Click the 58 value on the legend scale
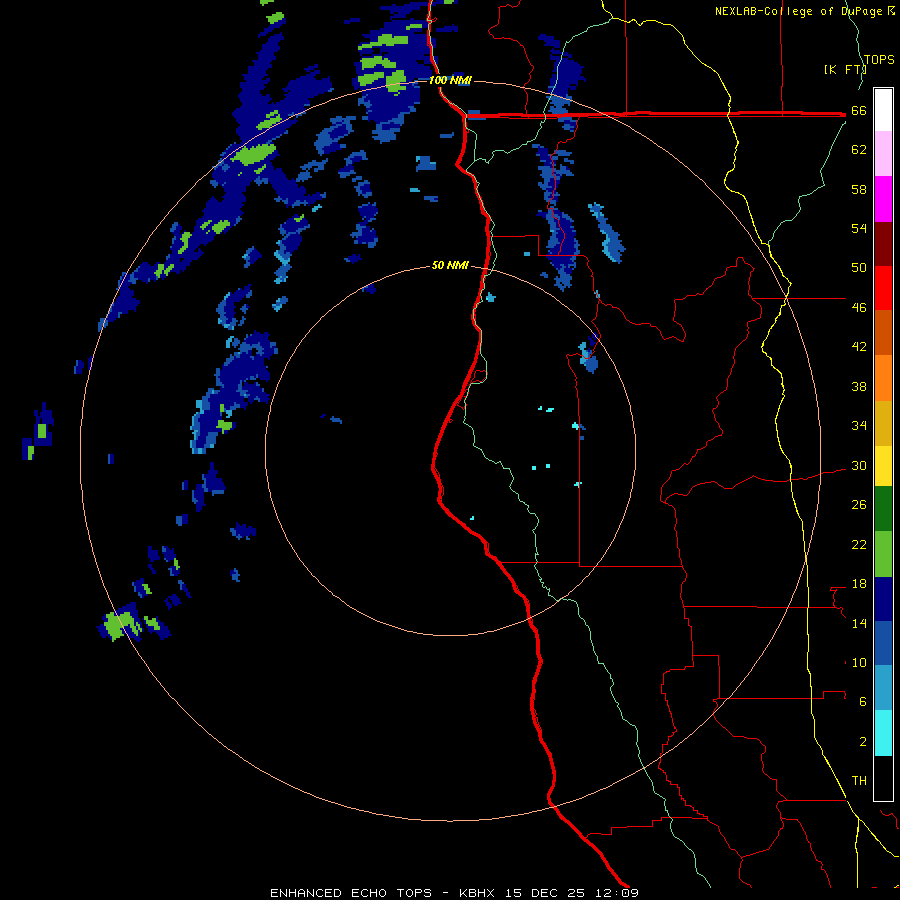The width and height of the screenshot is (900, 900). [x=859, y=189]
